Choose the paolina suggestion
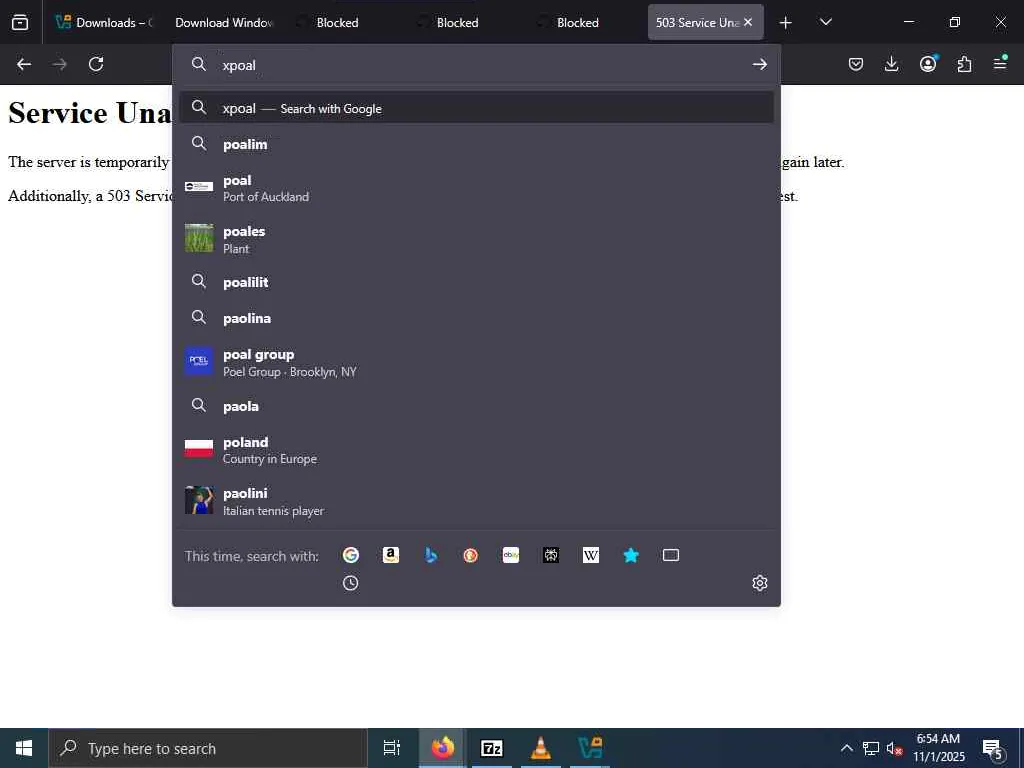1024x768 pixels. pos(477,318)
